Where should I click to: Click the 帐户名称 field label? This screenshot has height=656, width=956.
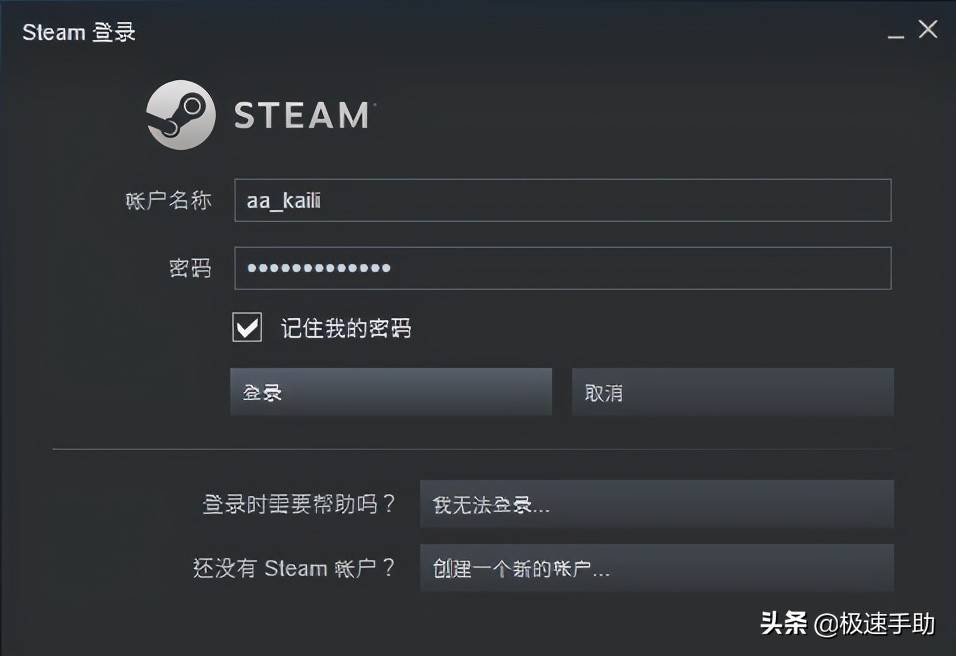pos(168,200)
